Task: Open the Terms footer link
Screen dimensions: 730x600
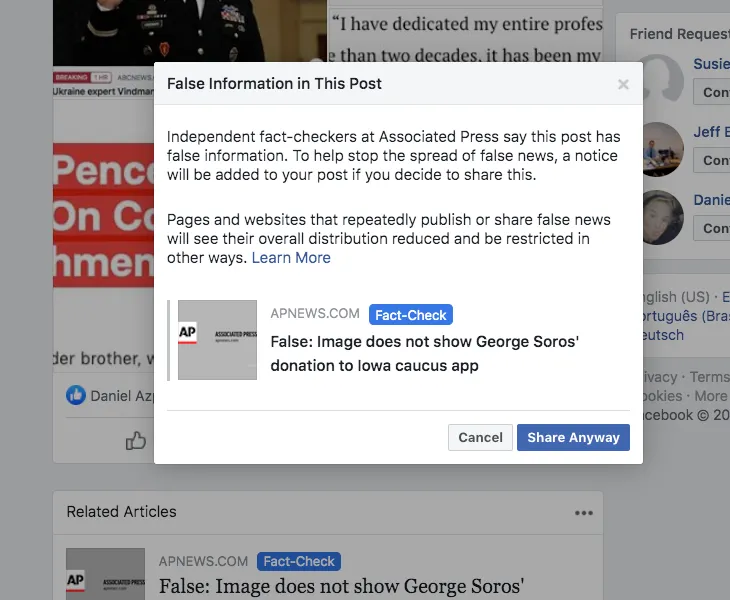Action: coord(710,377)
